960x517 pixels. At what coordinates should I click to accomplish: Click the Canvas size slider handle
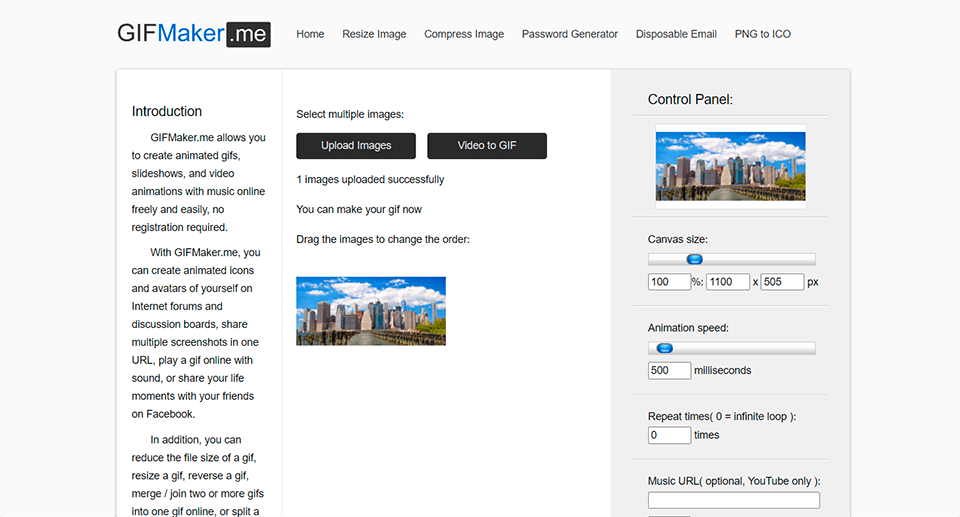coord(695,260)
